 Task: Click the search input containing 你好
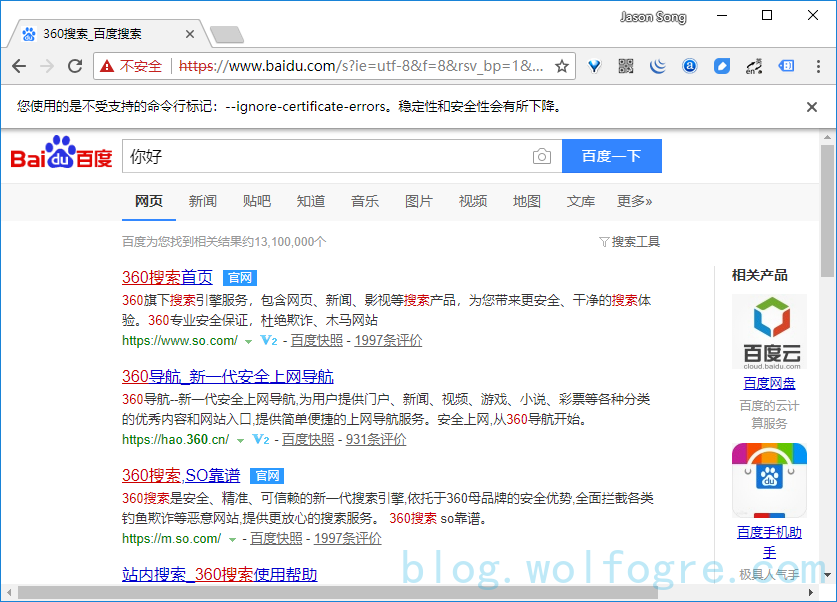pyautogui.click(x=325, y=157)
